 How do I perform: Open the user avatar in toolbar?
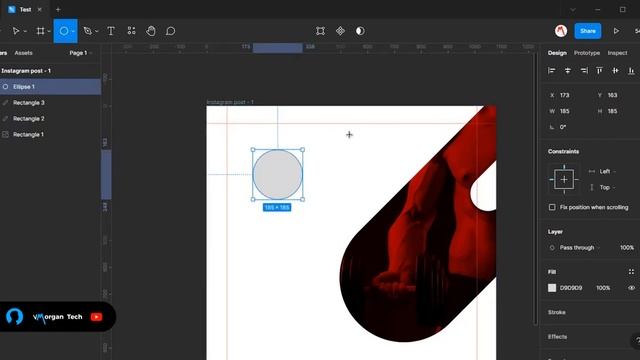[561, 31]
